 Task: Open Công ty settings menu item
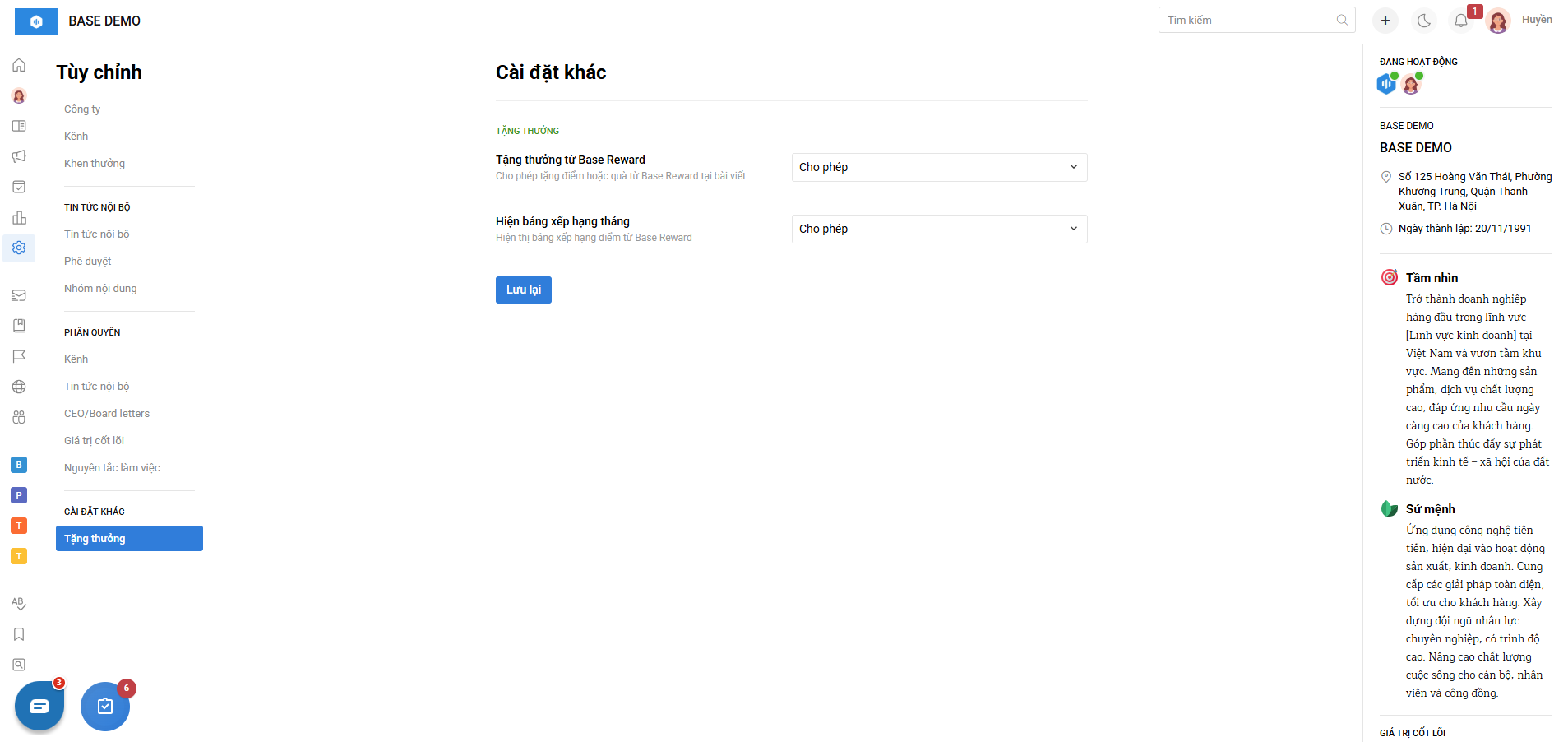click(x=82, y=109)
